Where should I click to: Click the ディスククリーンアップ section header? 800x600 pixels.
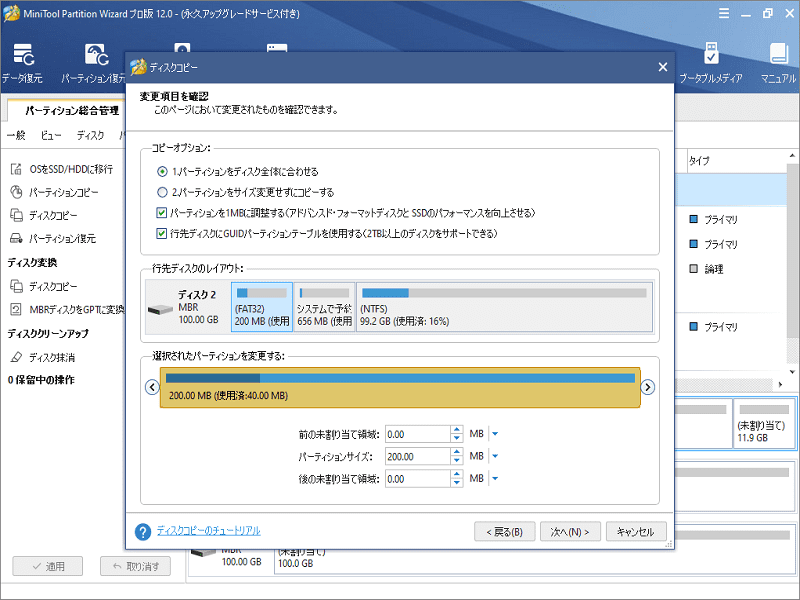[48, 334]
